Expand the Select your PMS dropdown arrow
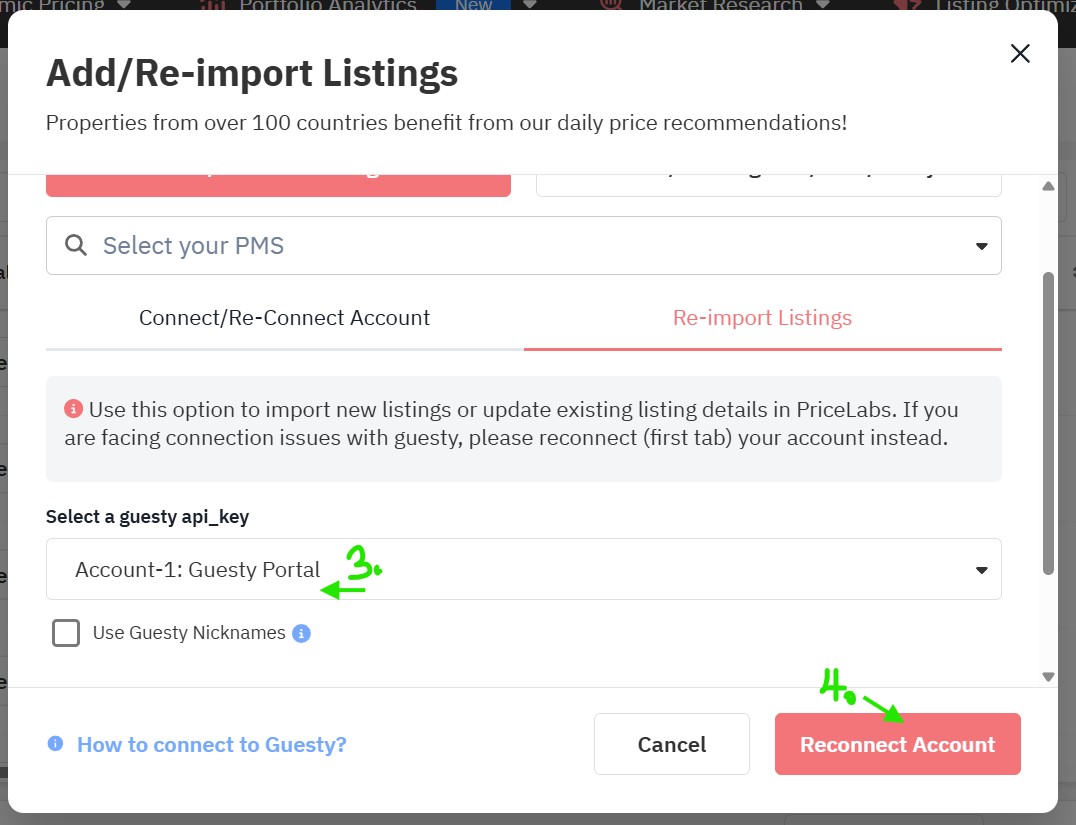 click(981, 246)
